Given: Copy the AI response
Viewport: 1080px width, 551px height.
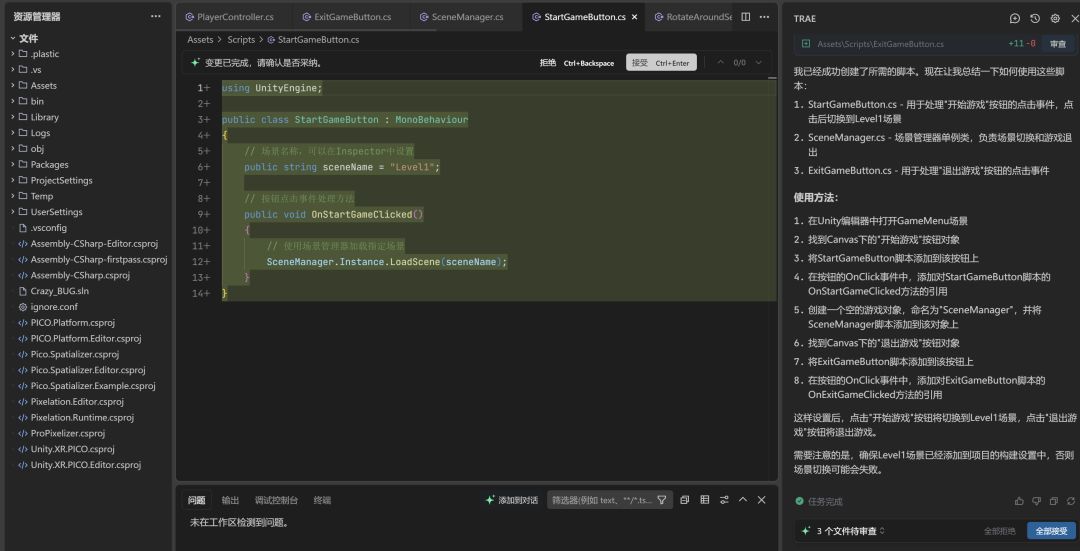Looking at the screenshot, I should coord(1053,501).
